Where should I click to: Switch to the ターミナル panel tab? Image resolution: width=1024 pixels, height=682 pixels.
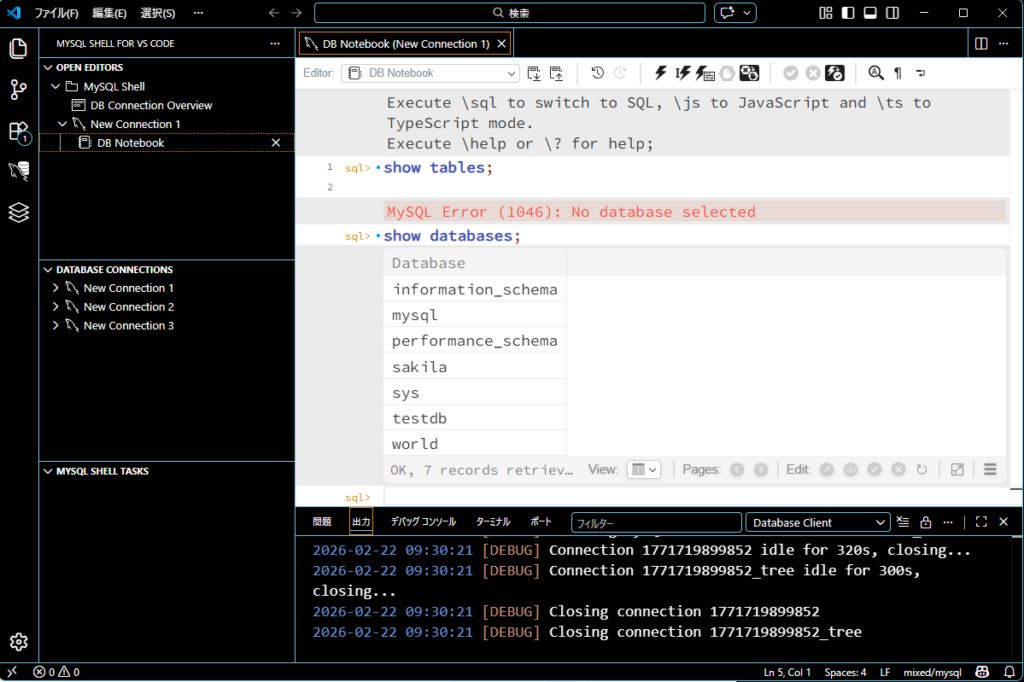[x=492, y=522]
